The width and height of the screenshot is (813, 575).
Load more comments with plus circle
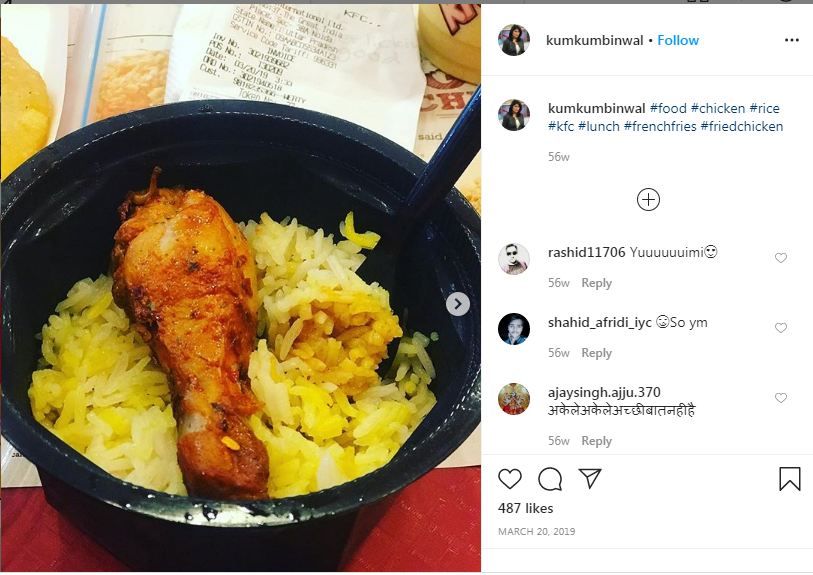(x=648, y=200)
